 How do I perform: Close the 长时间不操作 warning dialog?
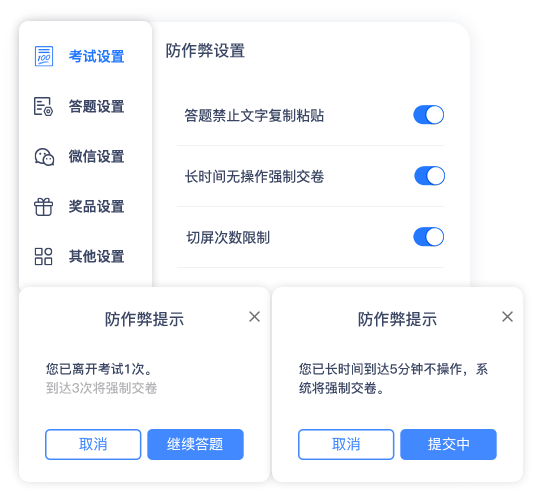point(508,316)
